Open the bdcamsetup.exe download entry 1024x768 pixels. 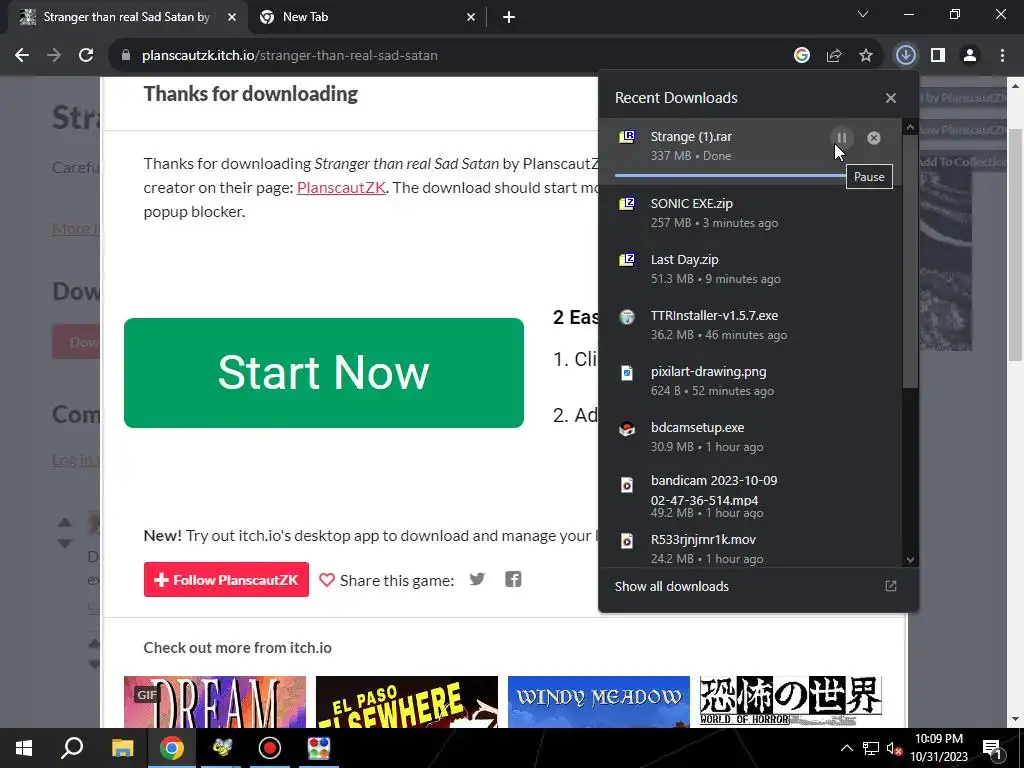point(750,438)
